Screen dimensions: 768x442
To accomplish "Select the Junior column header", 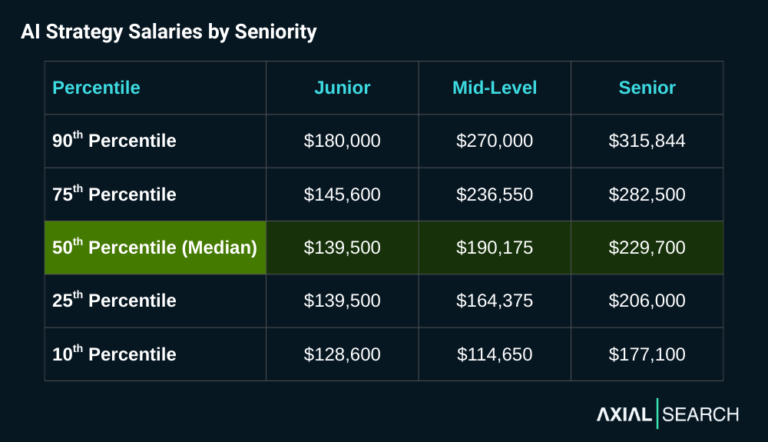I will 342,88.
